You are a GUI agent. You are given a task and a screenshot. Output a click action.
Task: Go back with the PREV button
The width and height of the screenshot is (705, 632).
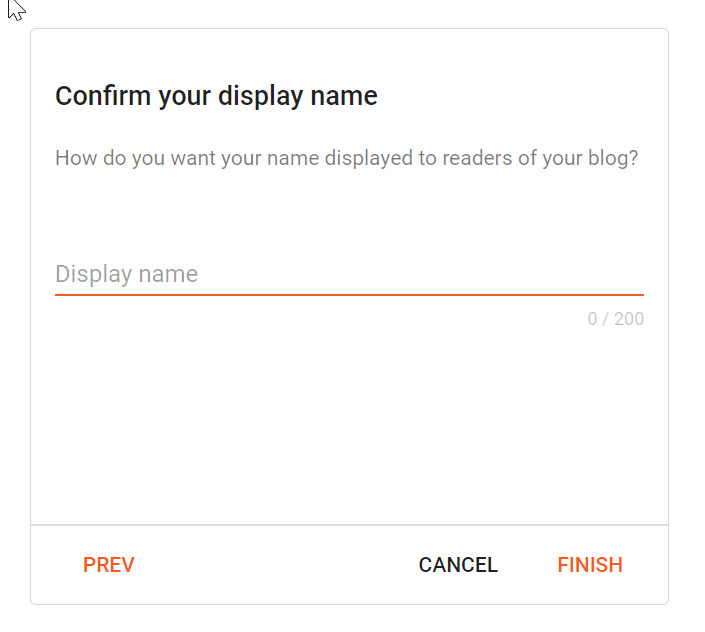click(x=109, y=565)
